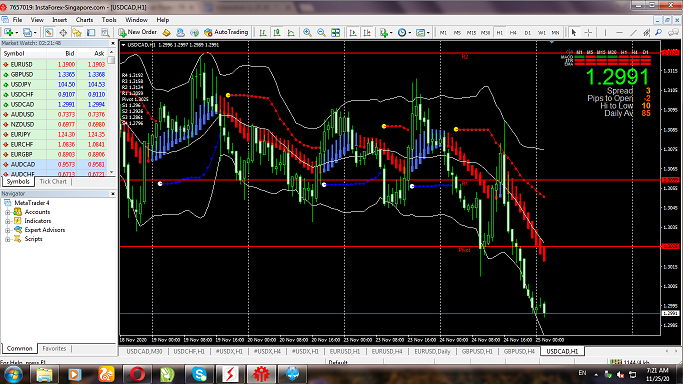Toggle the Market Watch panel icon
The width and height of the screenshot is (683, 384).
coord(49,32)
